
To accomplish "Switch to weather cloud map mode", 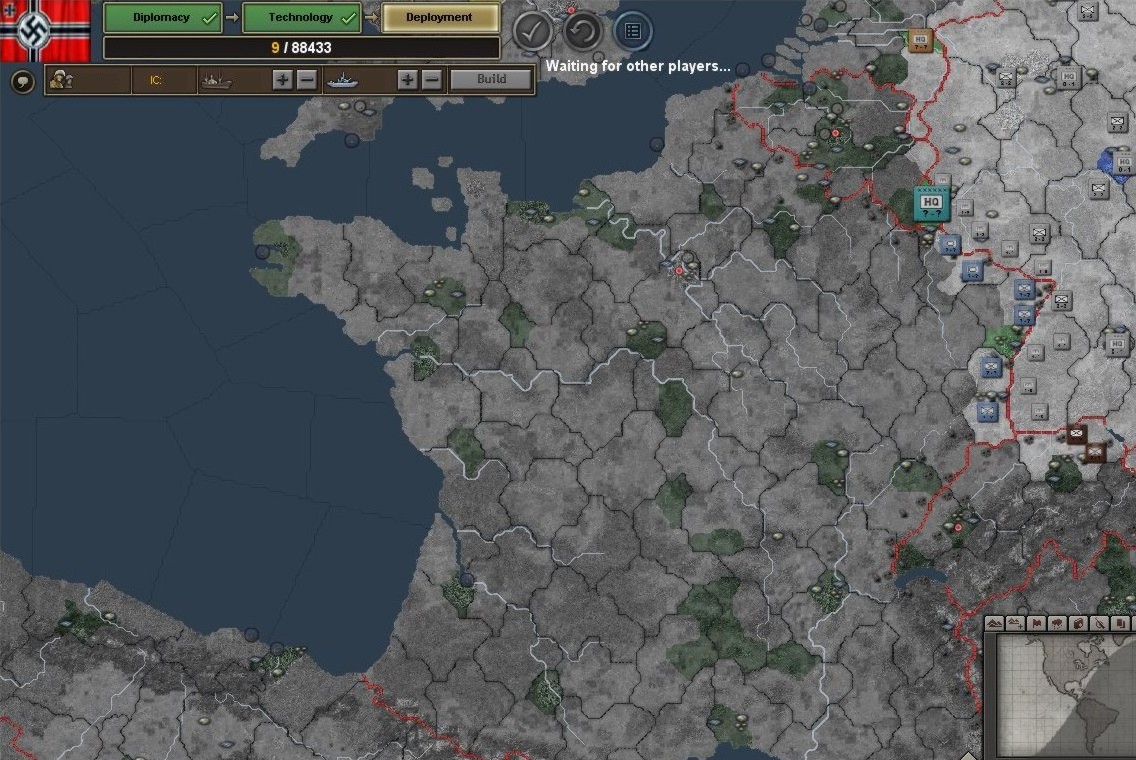I will (1057, 623).
